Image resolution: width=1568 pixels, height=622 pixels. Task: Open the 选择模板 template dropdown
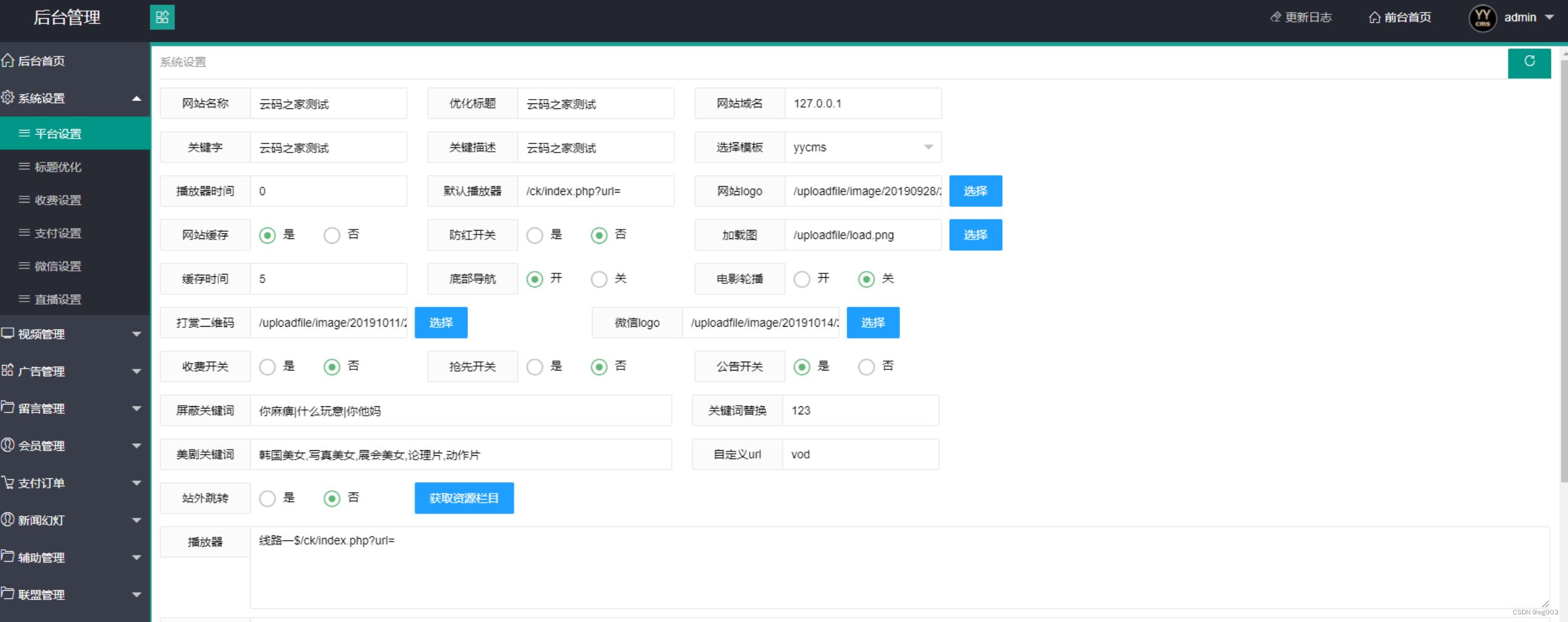point(862,147)
